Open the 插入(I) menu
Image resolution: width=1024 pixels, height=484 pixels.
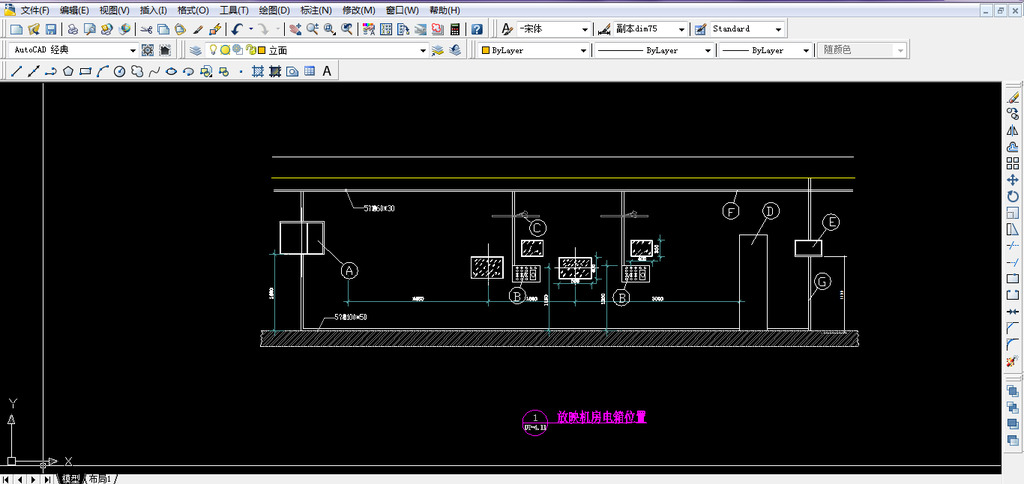pyautogui.click(x=153, y=10)
